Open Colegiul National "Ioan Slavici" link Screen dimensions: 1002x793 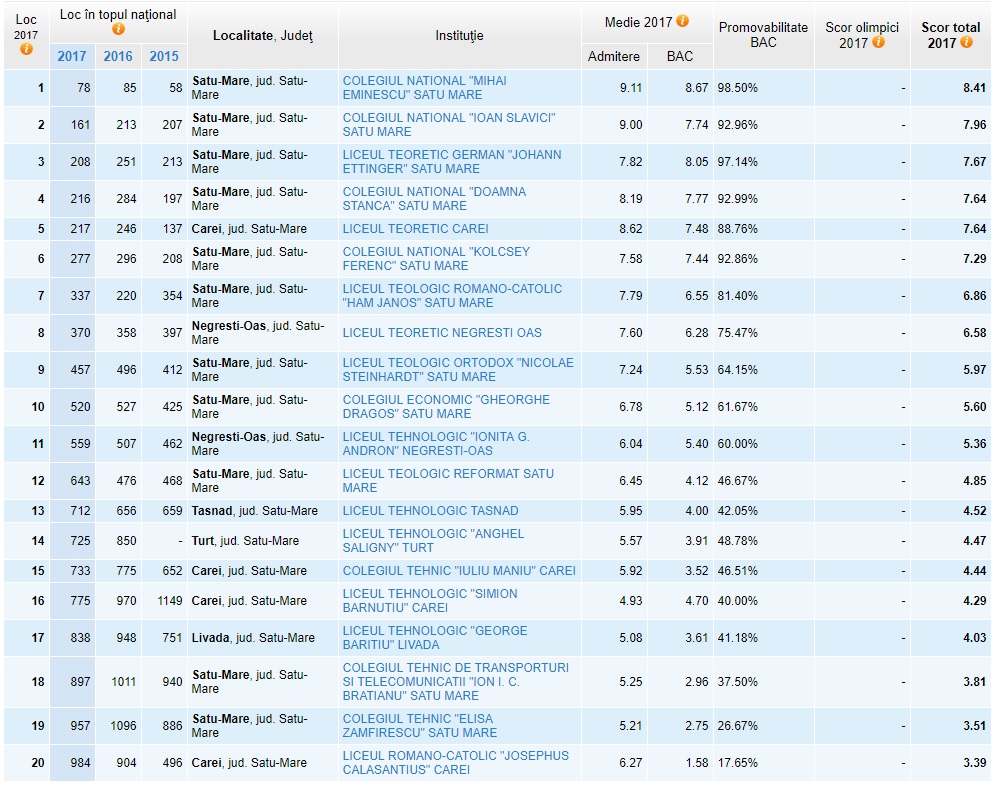[x=448, y=124]
